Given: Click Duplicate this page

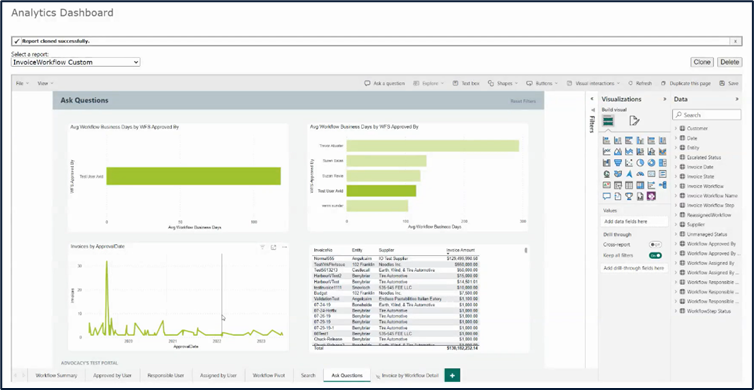Looking at the screenshot, I should pos(685,83).
